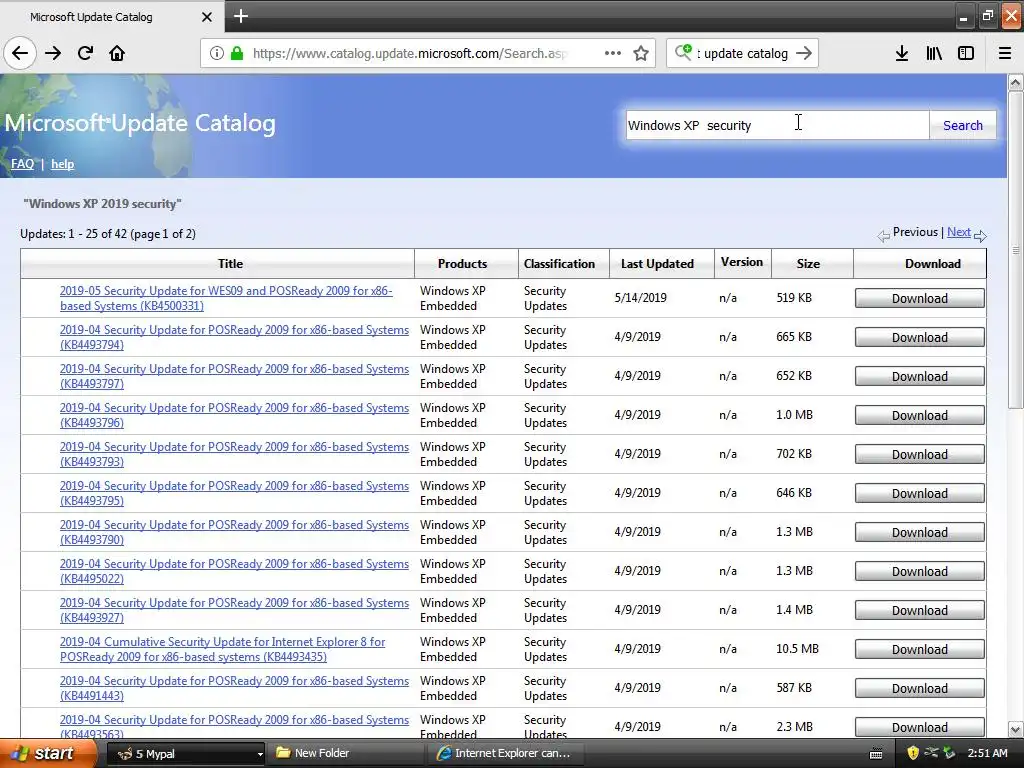This screenshot has width=1024, height=768.
Task: Click page scrollbar down arrow
Action: click(x=1016, y=729)
